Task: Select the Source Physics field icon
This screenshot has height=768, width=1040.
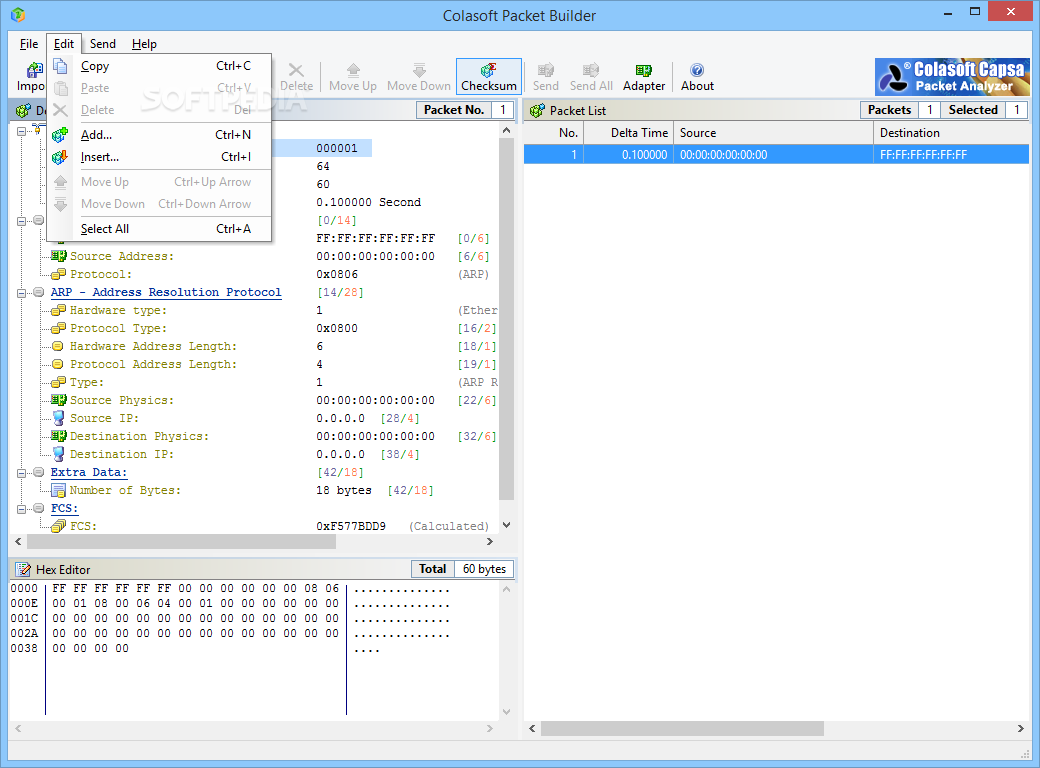Action: (x=58, y=400)
